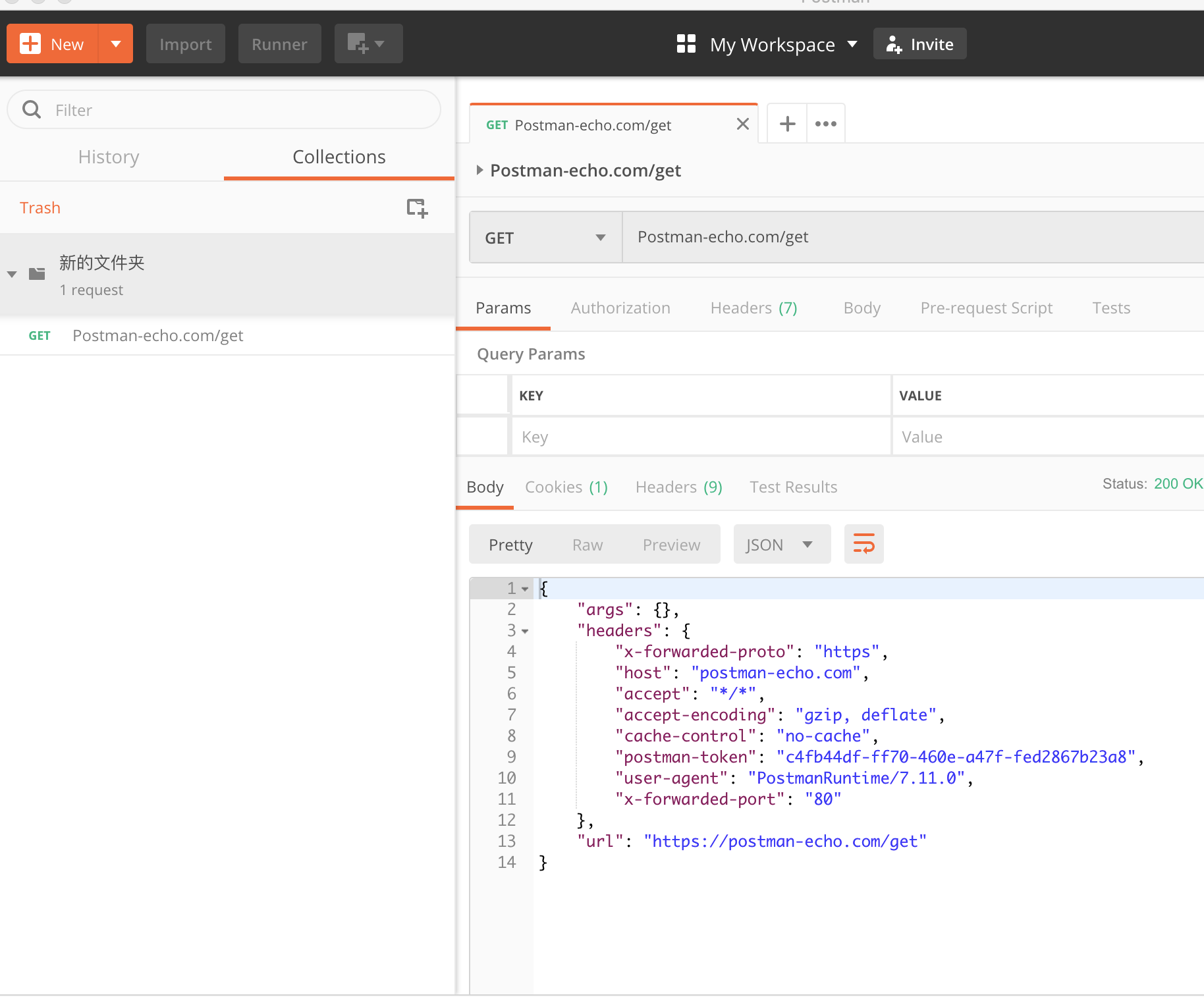Click the new collection icon
This screenshot has height=997, width=1204.
pyautogui.click(x=417, y=208)
